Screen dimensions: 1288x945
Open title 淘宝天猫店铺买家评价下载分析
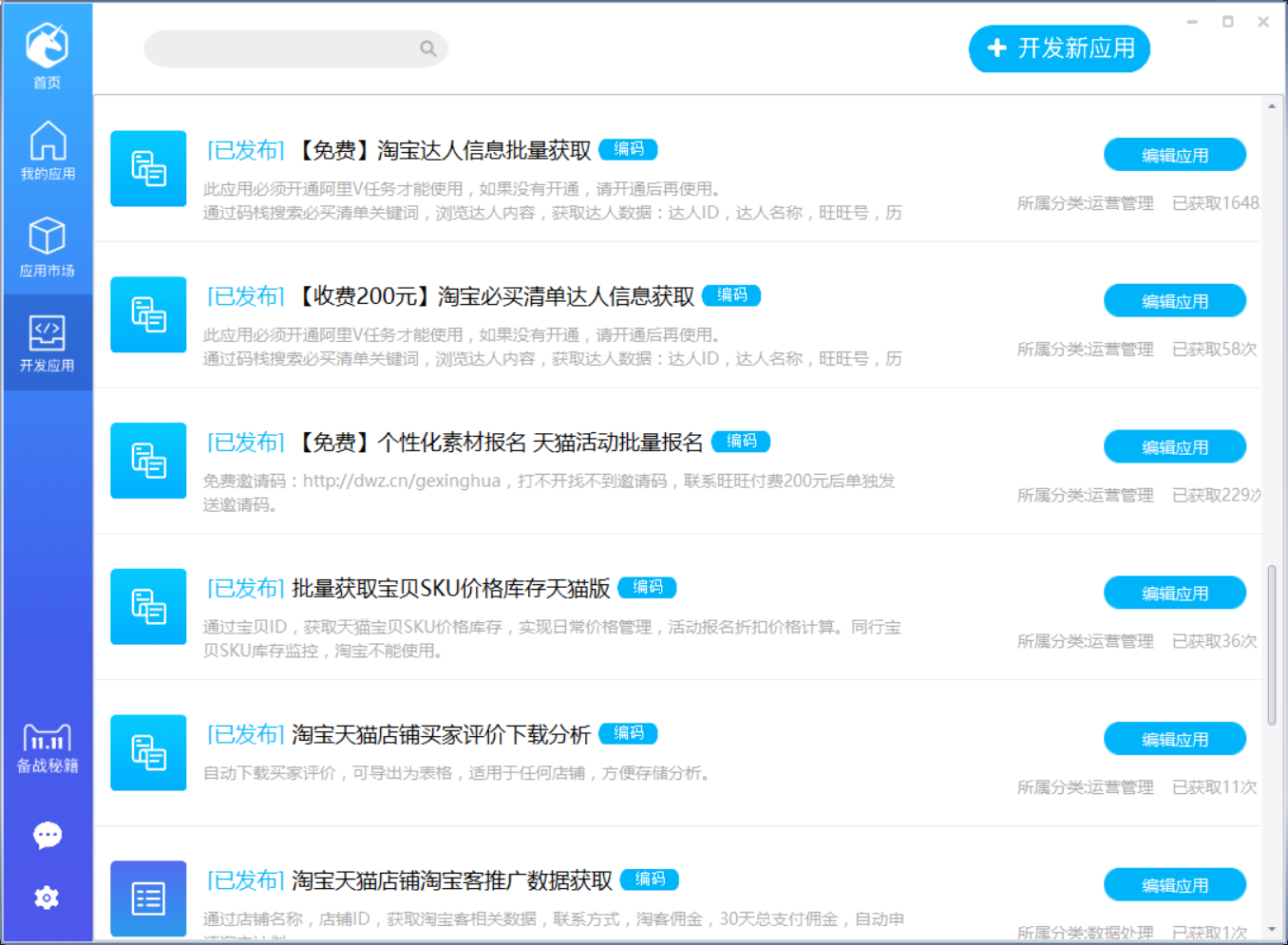[442, 734]
